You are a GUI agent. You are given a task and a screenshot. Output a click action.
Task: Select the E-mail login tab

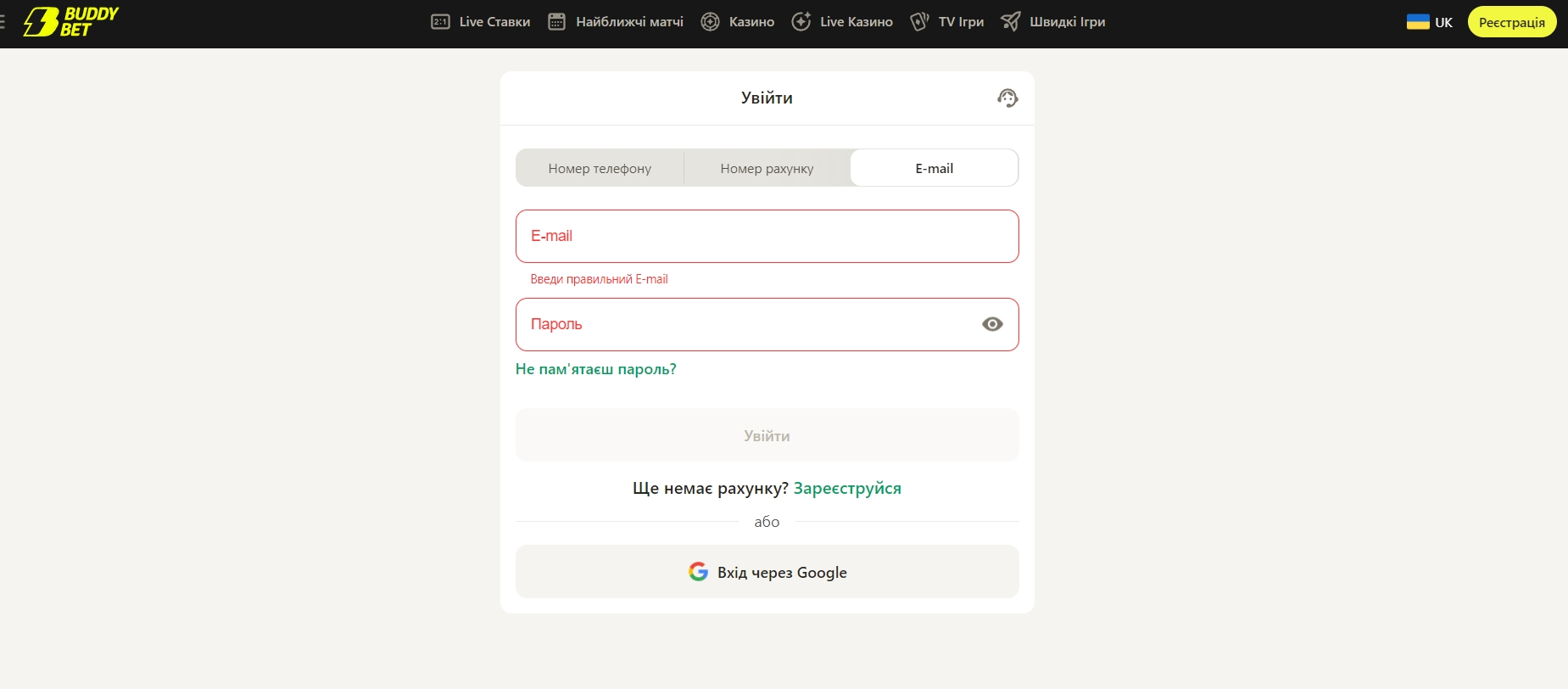934,168
